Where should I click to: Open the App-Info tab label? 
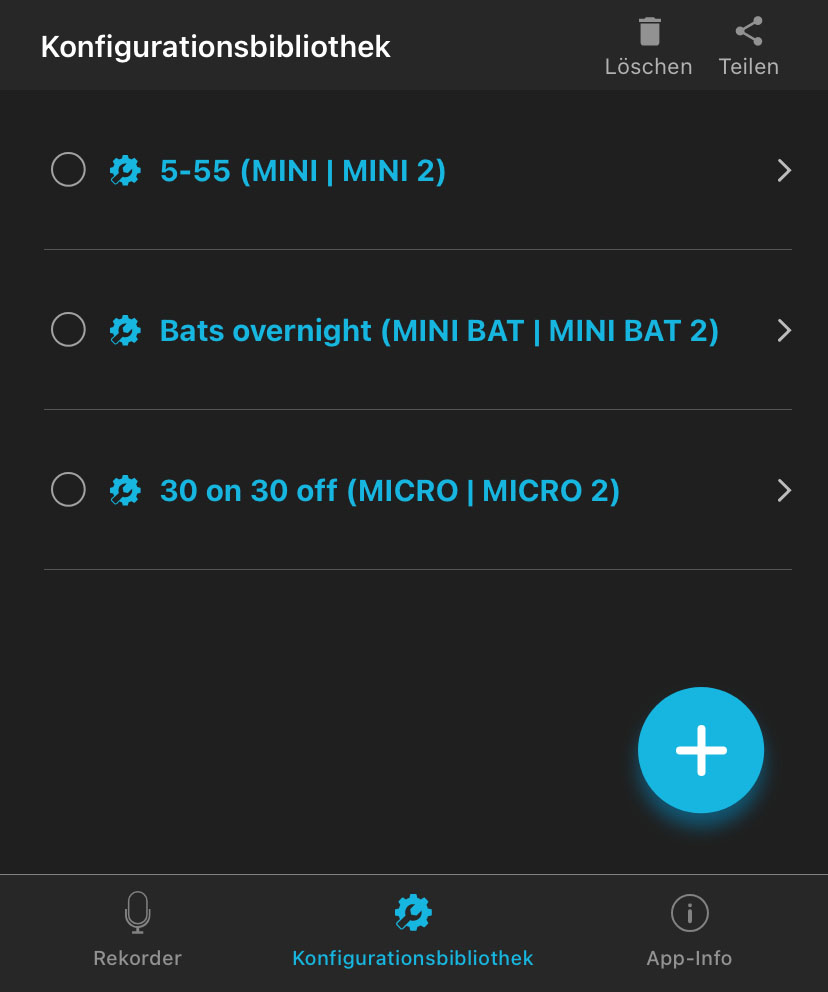689,958
